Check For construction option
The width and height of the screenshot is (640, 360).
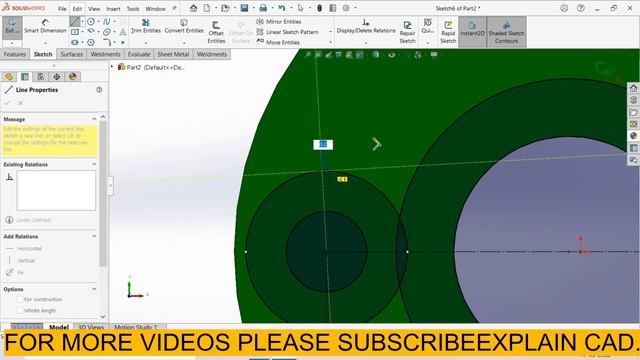click(19, 299)
